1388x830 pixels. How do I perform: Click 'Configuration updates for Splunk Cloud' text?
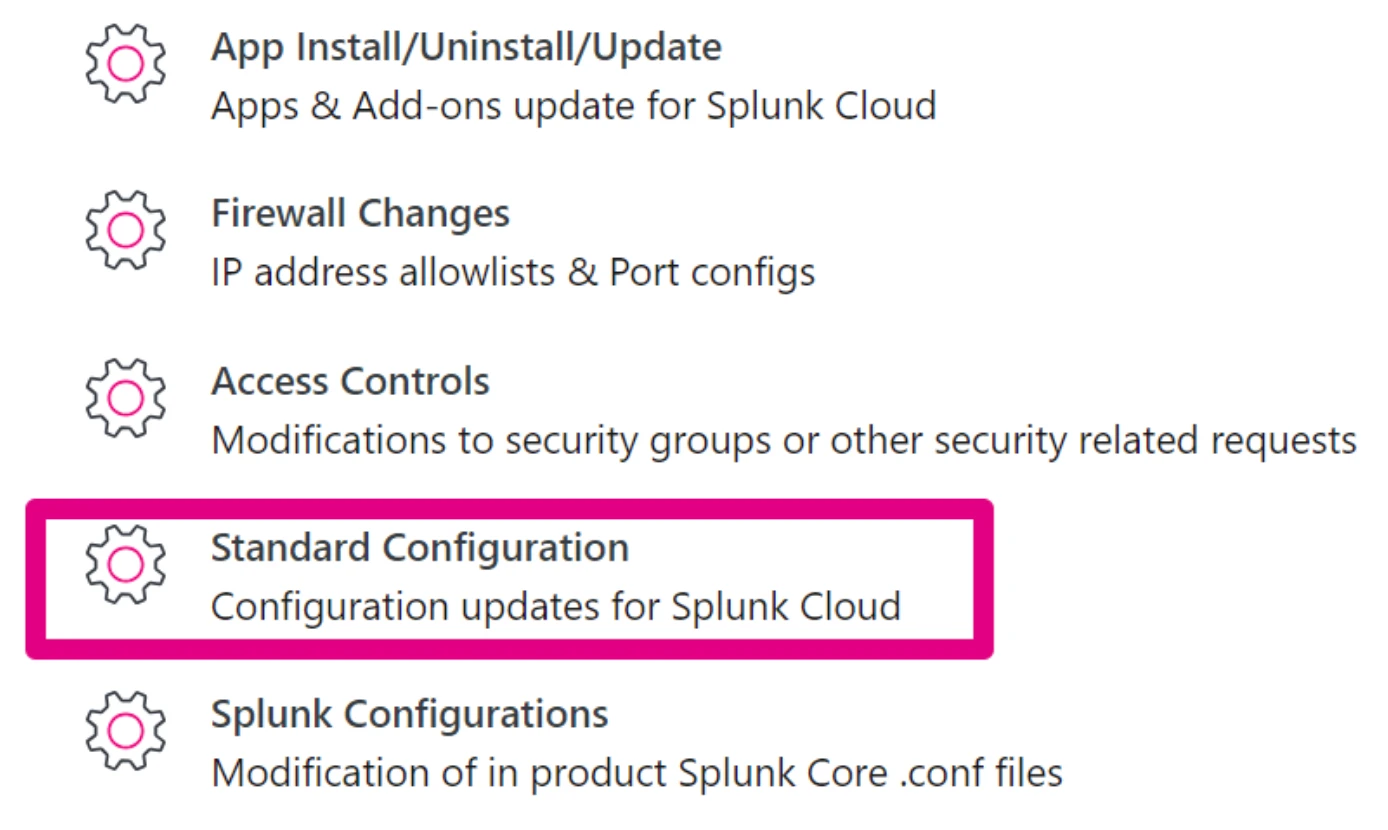555,606
